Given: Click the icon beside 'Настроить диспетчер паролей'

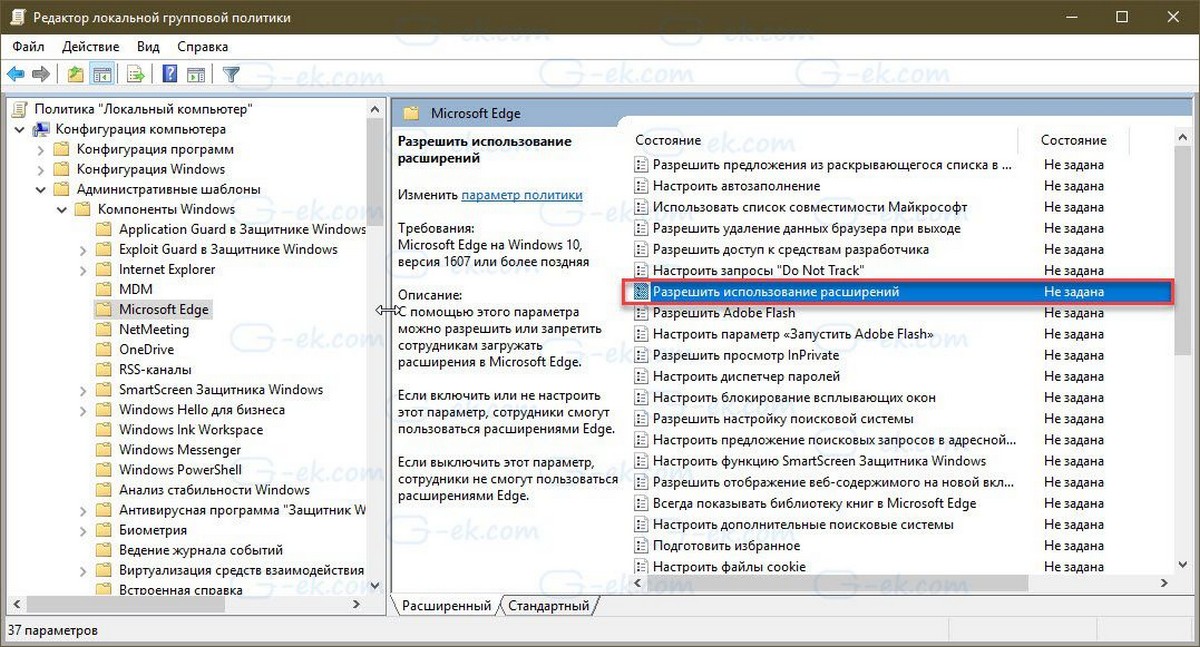Looking at the screenshot, I should tap(642, 376).
